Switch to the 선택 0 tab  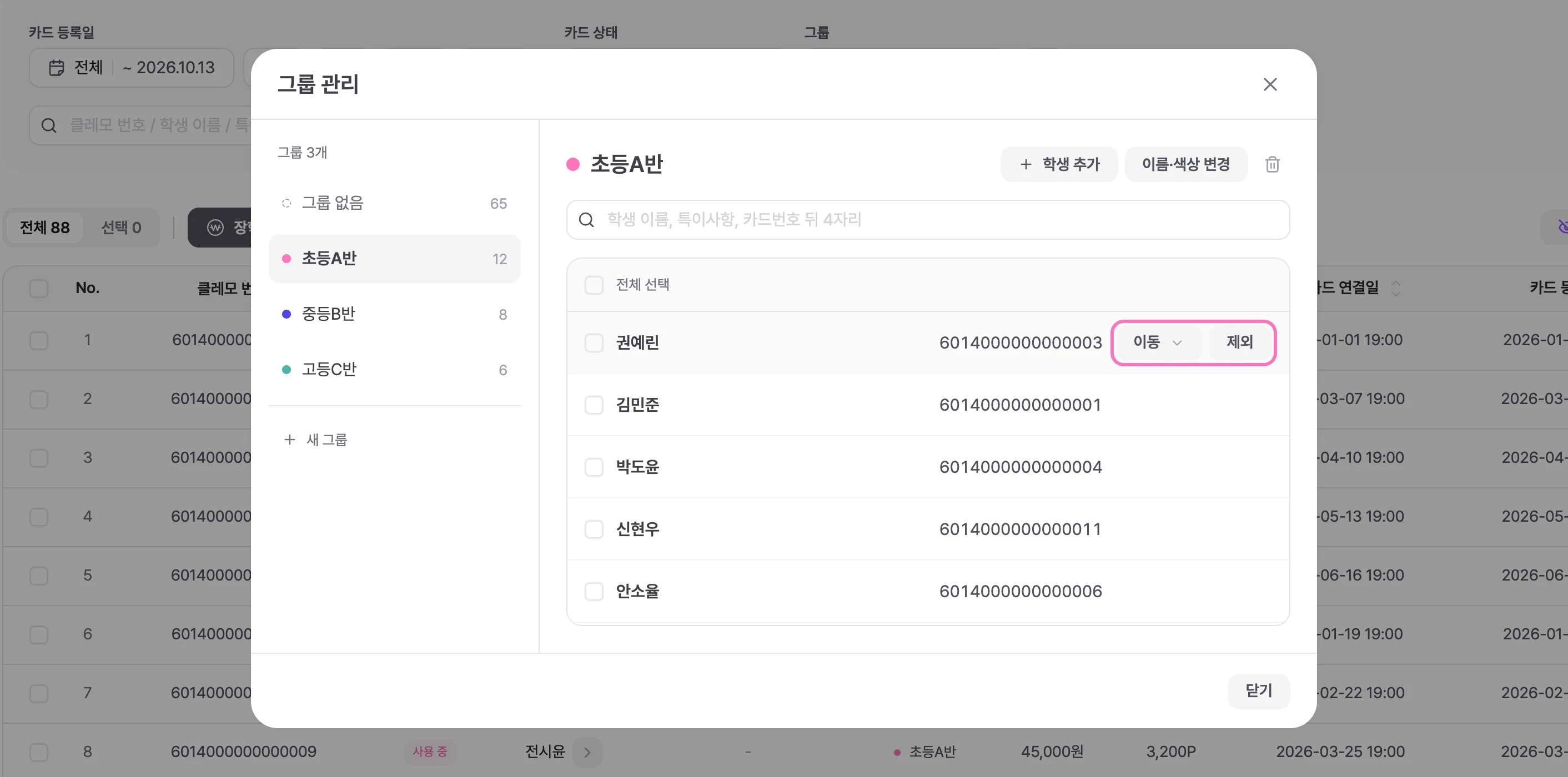[121, 228]
